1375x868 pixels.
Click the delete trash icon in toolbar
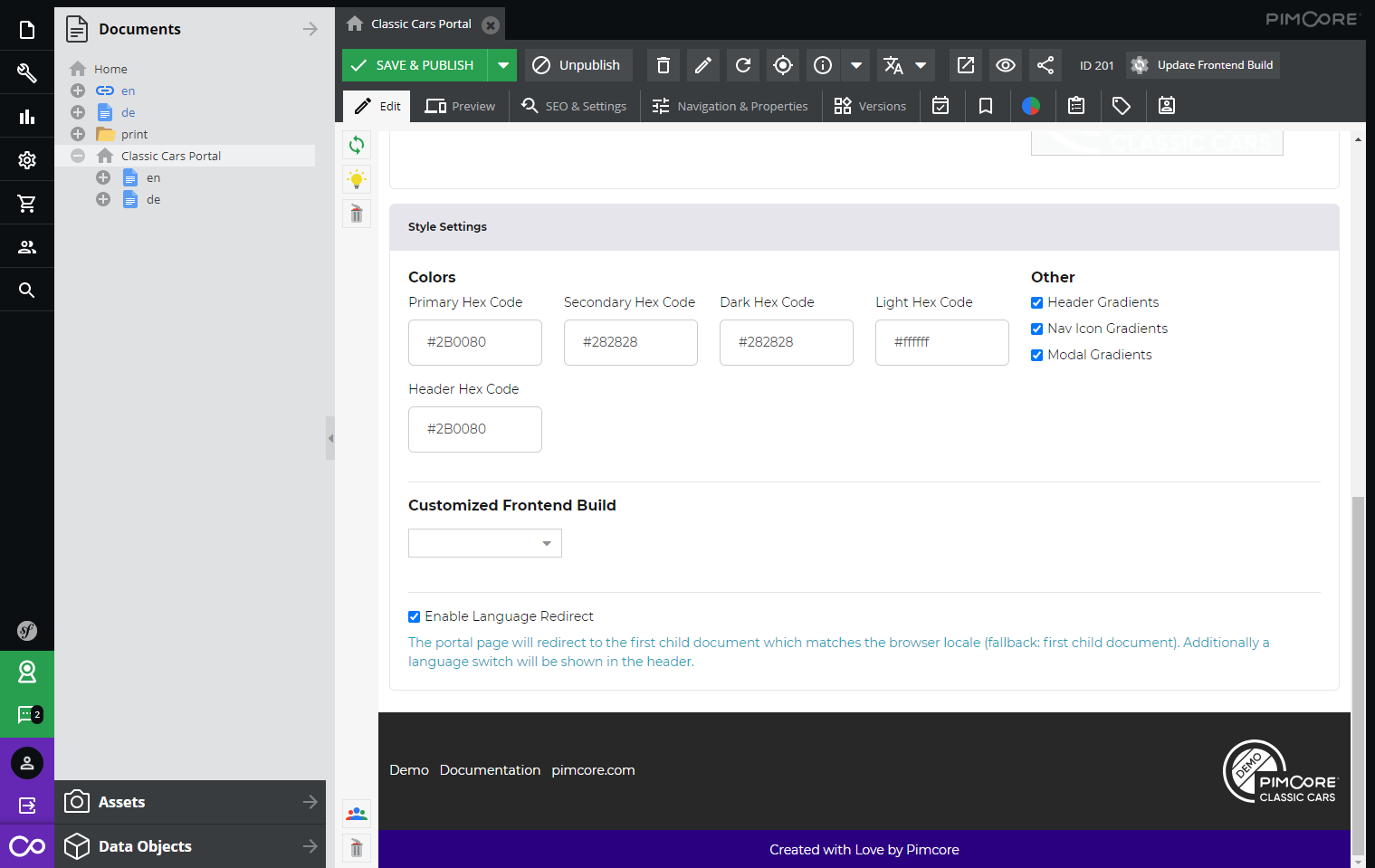click(664, 65)
